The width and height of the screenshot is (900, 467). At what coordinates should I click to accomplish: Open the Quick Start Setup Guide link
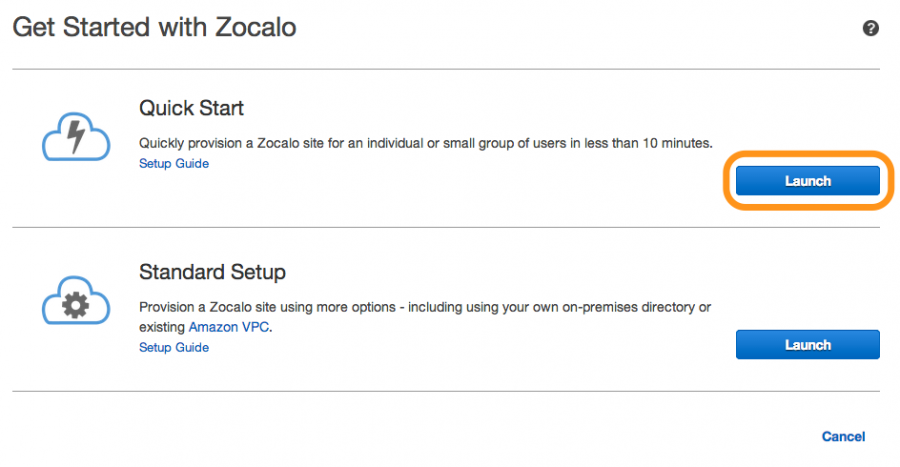point(174,164)
